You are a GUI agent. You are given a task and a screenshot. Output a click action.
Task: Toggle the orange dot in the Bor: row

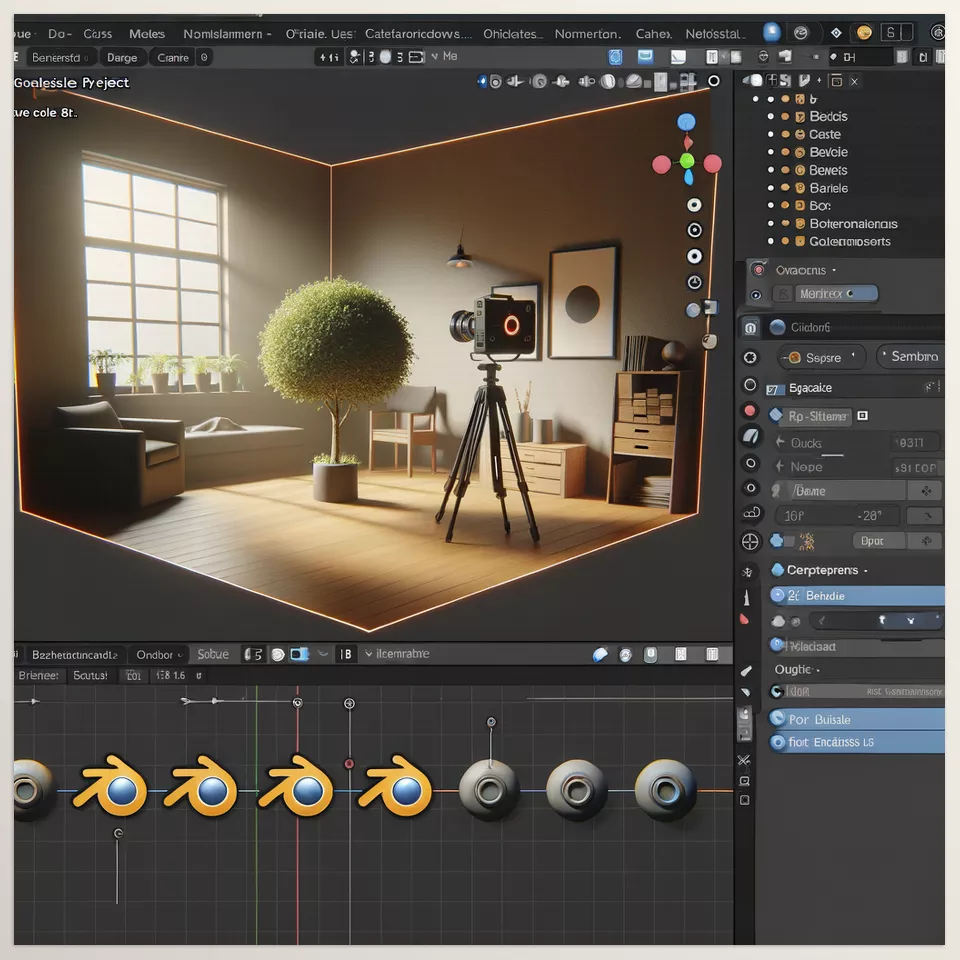[x=785, y=206]
